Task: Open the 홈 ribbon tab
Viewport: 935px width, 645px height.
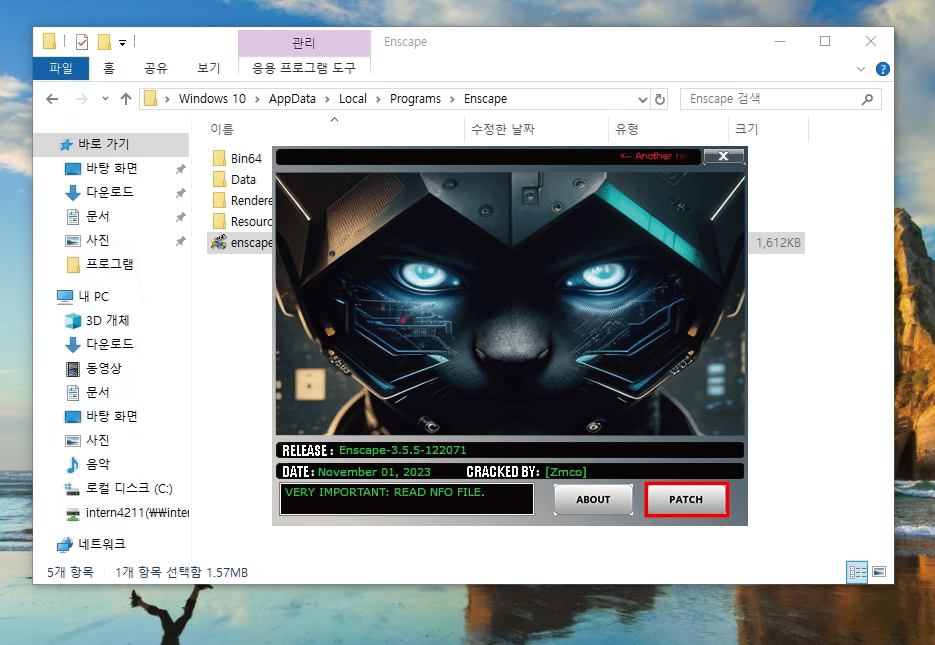Action: [109, 68]
